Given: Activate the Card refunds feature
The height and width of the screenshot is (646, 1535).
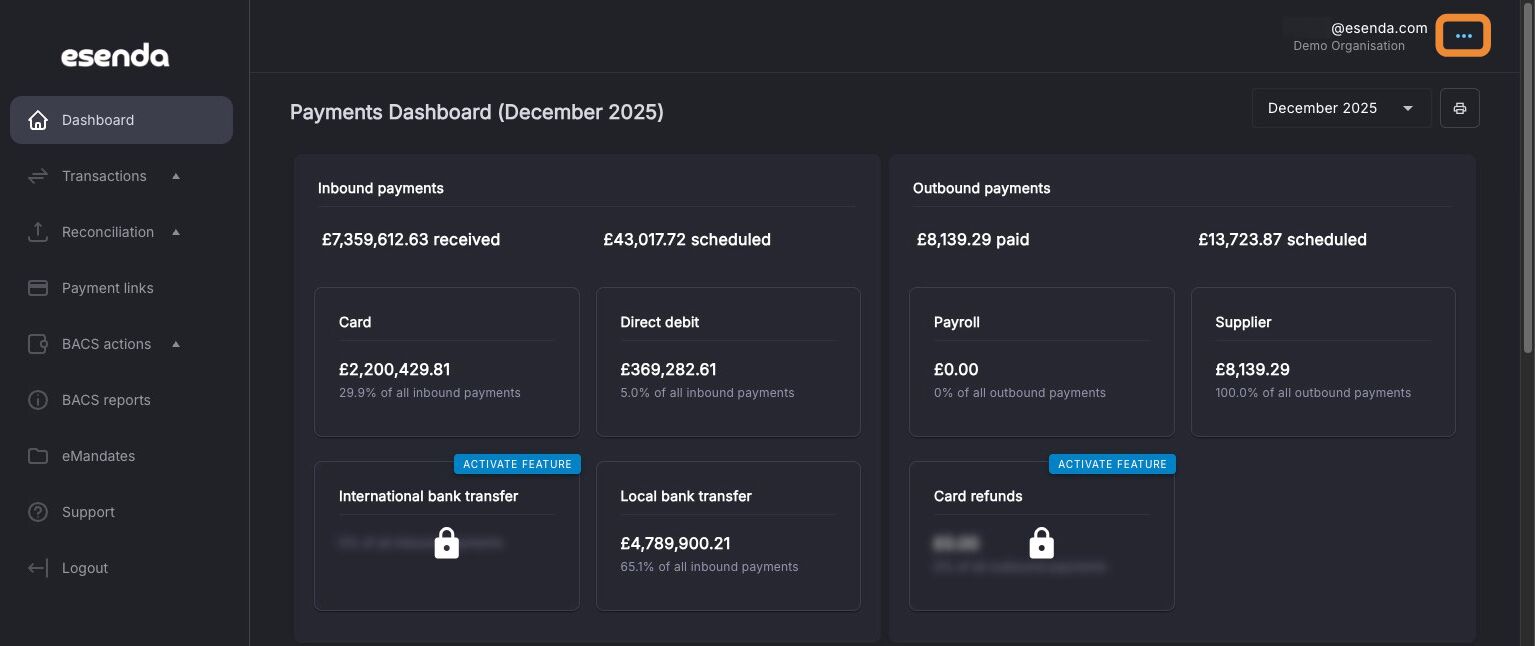Looking at the screenshot, I should point(1112,464).
